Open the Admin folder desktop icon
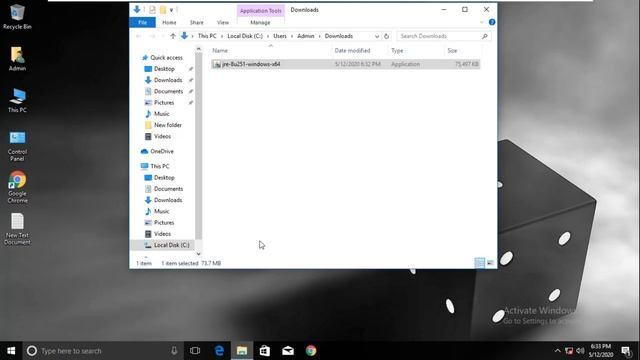The image size is (640, 360). 17,59
